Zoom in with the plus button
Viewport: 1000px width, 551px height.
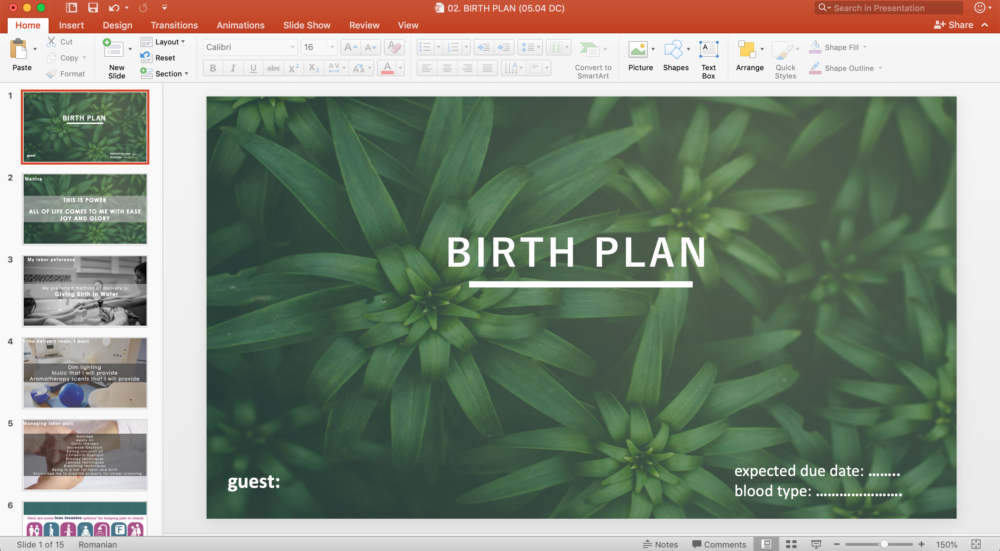coord(922,544)
